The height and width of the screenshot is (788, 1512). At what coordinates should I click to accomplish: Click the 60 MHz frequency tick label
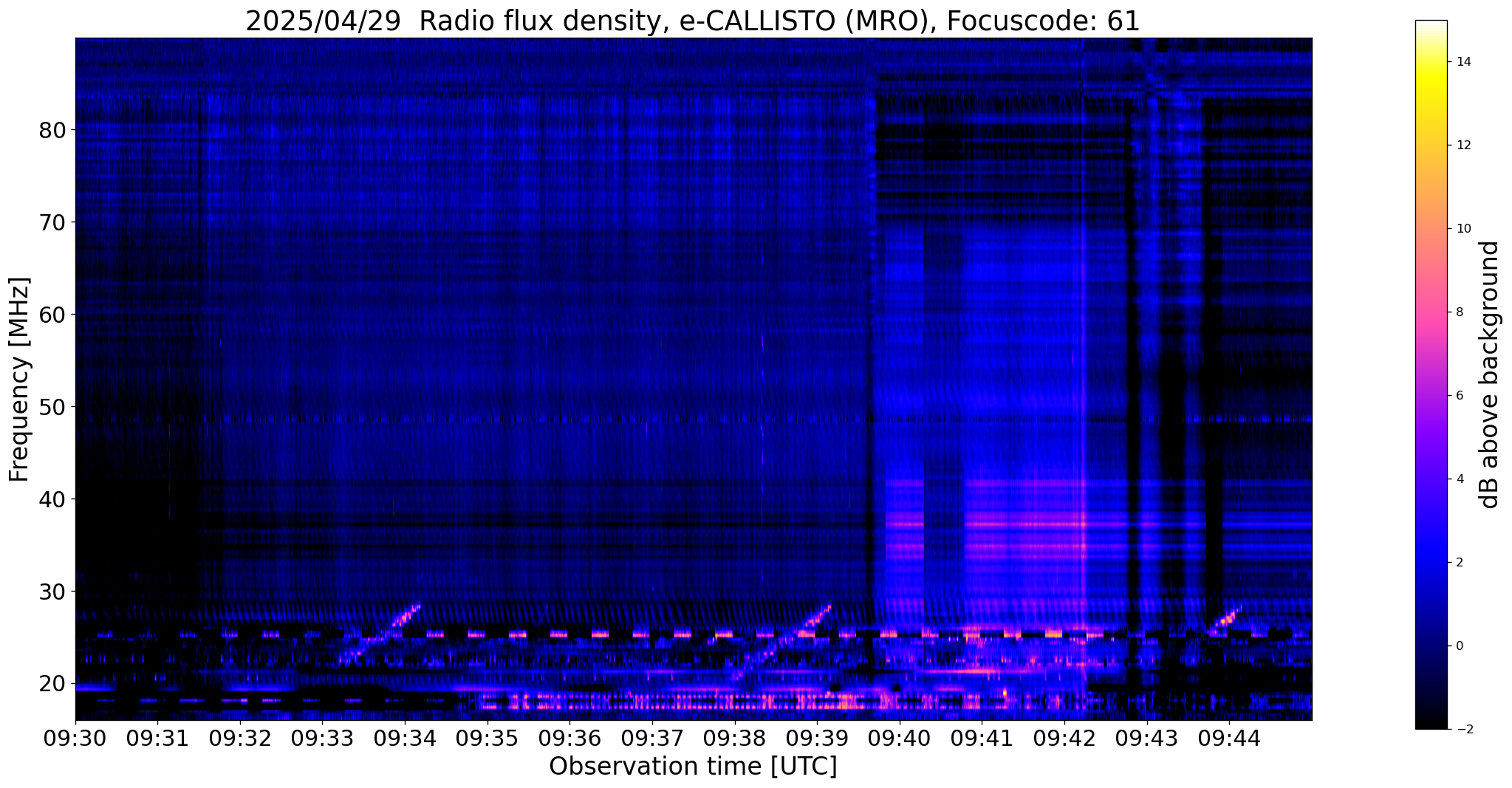(x=52, y=315)
